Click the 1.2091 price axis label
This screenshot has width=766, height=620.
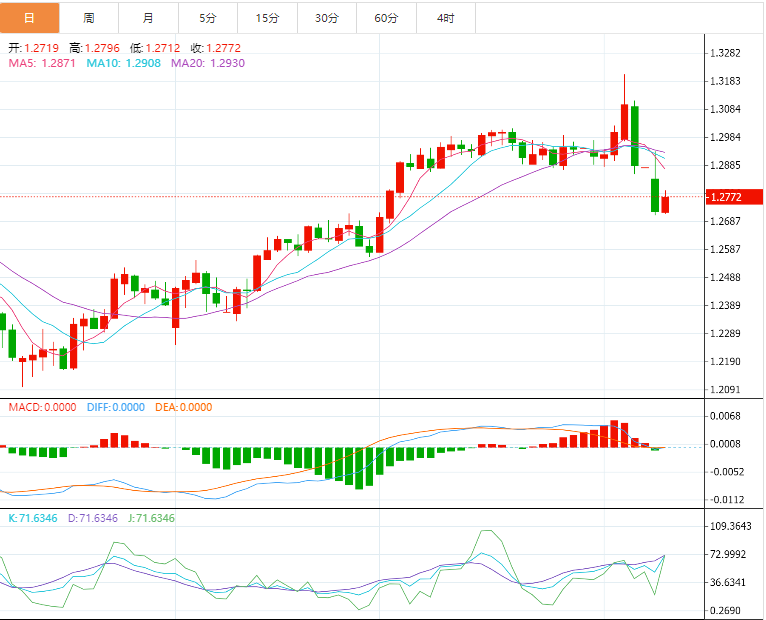click(x=725, y=390)
